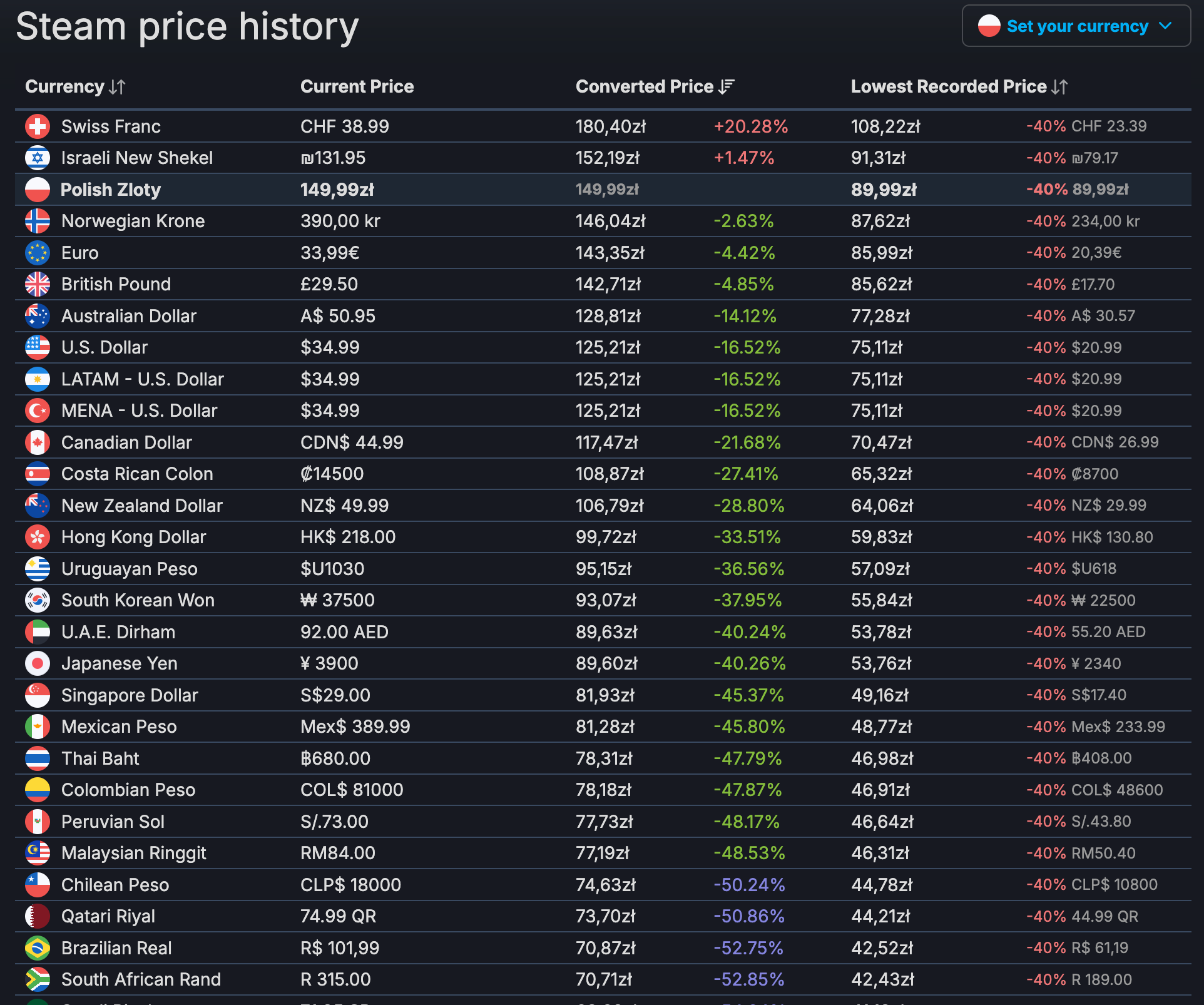Sort table by Currency column
Image resolution: width=1204 pixels, height=1005 pixels.
point(75,86)
